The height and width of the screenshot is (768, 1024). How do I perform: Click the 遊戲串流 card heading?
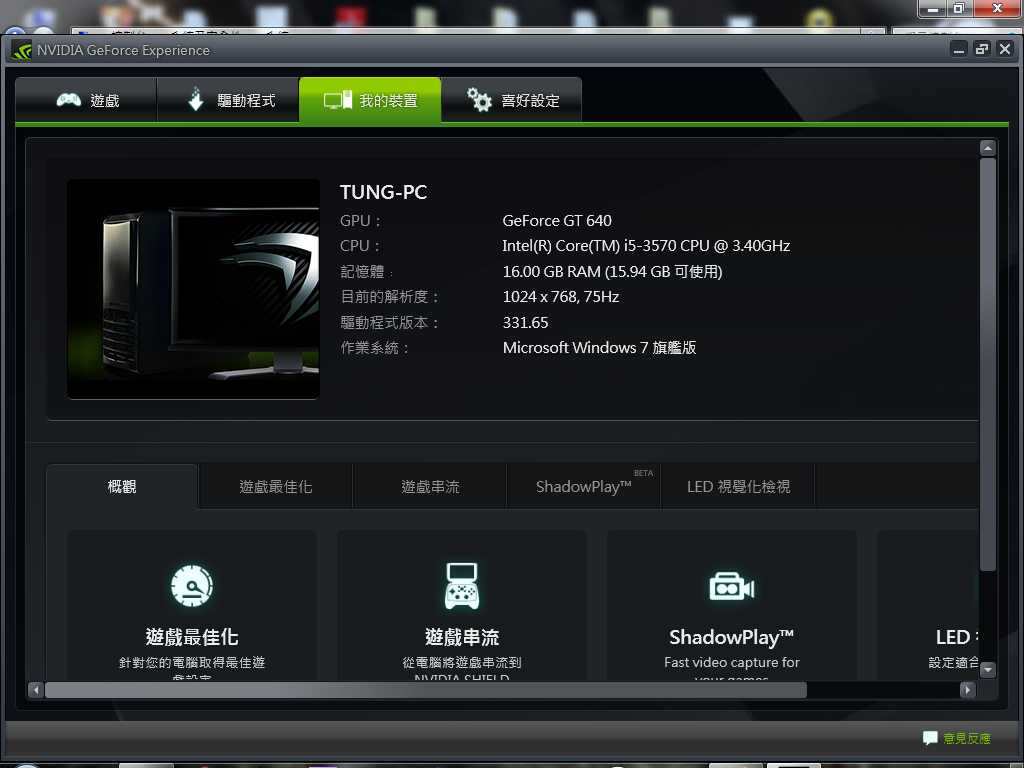[462, 637]
